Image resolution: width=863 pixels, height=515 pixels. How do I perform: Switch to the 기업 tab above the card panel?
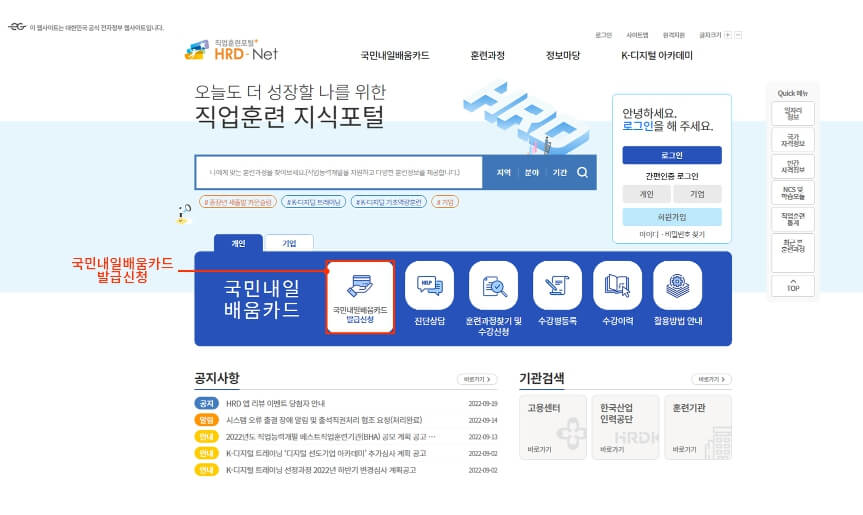pyautogui.click(x=289, y=243)
